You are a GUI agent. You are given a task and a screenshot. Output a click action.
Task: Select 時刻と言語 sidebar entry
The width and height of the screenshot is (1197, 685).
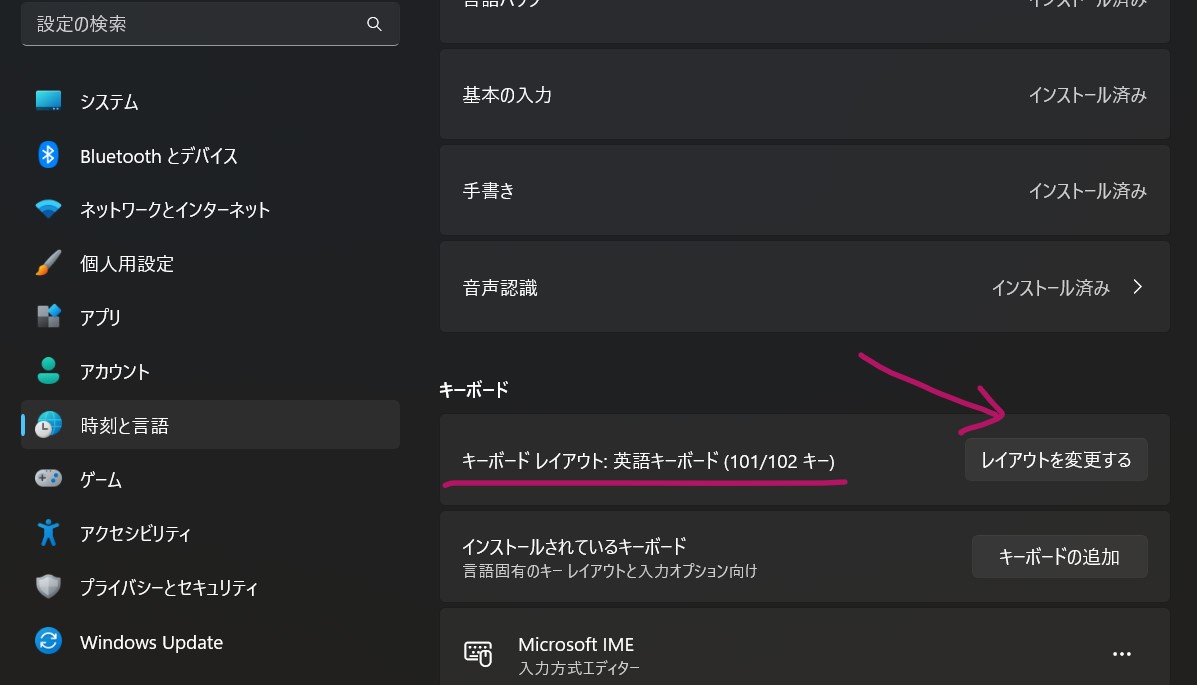tap(210, 425)
